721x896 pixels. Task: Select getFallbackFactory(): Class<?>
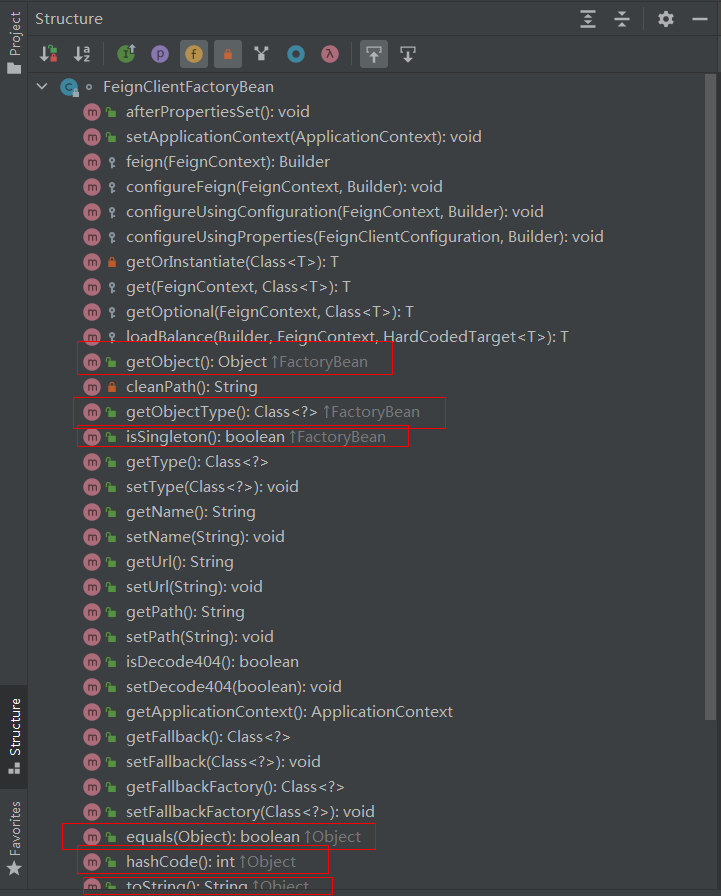[x=235, y=787]
